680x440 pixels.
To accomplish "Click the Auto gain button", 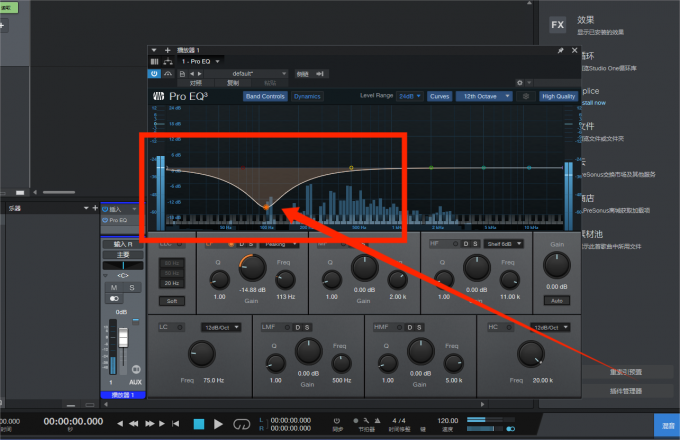I will (557, 300).
